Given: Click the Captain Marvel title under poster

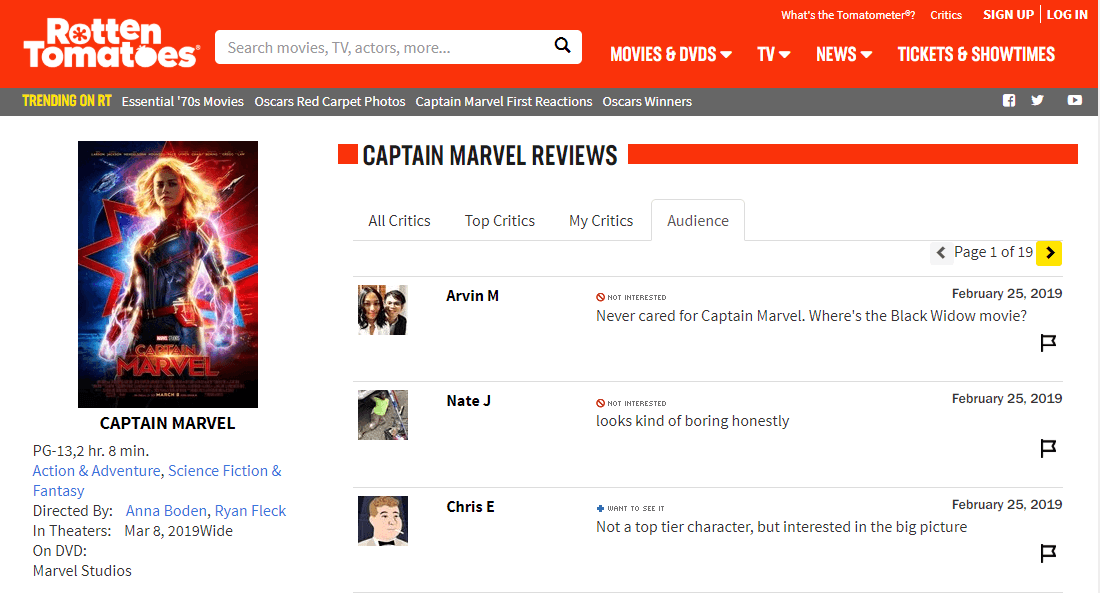Looking at the screenshot, I should pos(168,423).
